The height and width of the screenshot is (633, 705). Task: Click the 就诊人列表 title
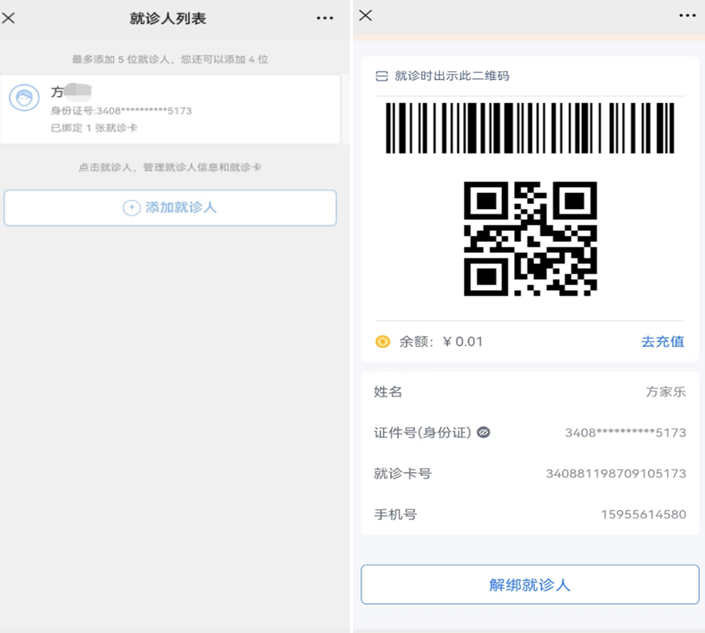[x=168, y=18]
